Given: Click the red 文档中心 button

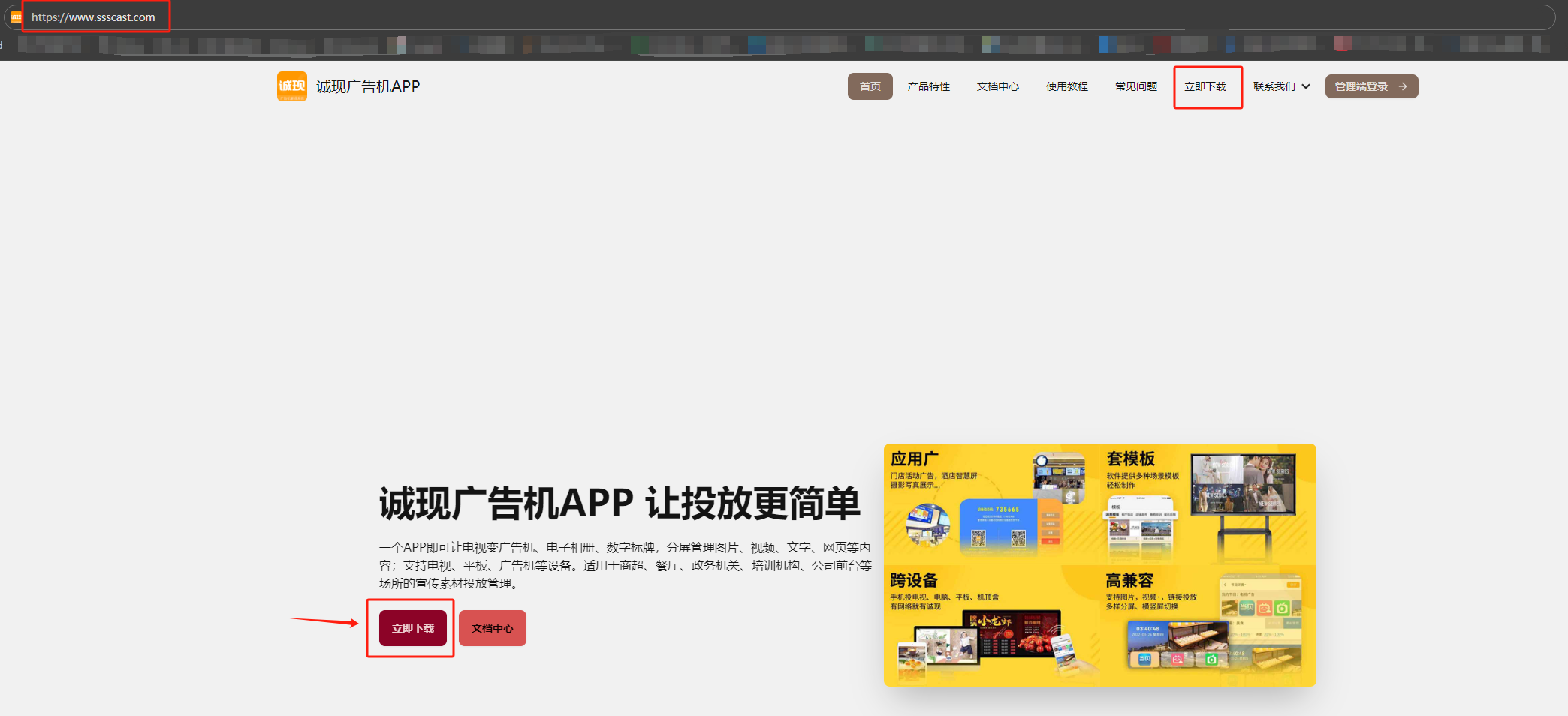Looking at the screenshot, I should point(492,628).
